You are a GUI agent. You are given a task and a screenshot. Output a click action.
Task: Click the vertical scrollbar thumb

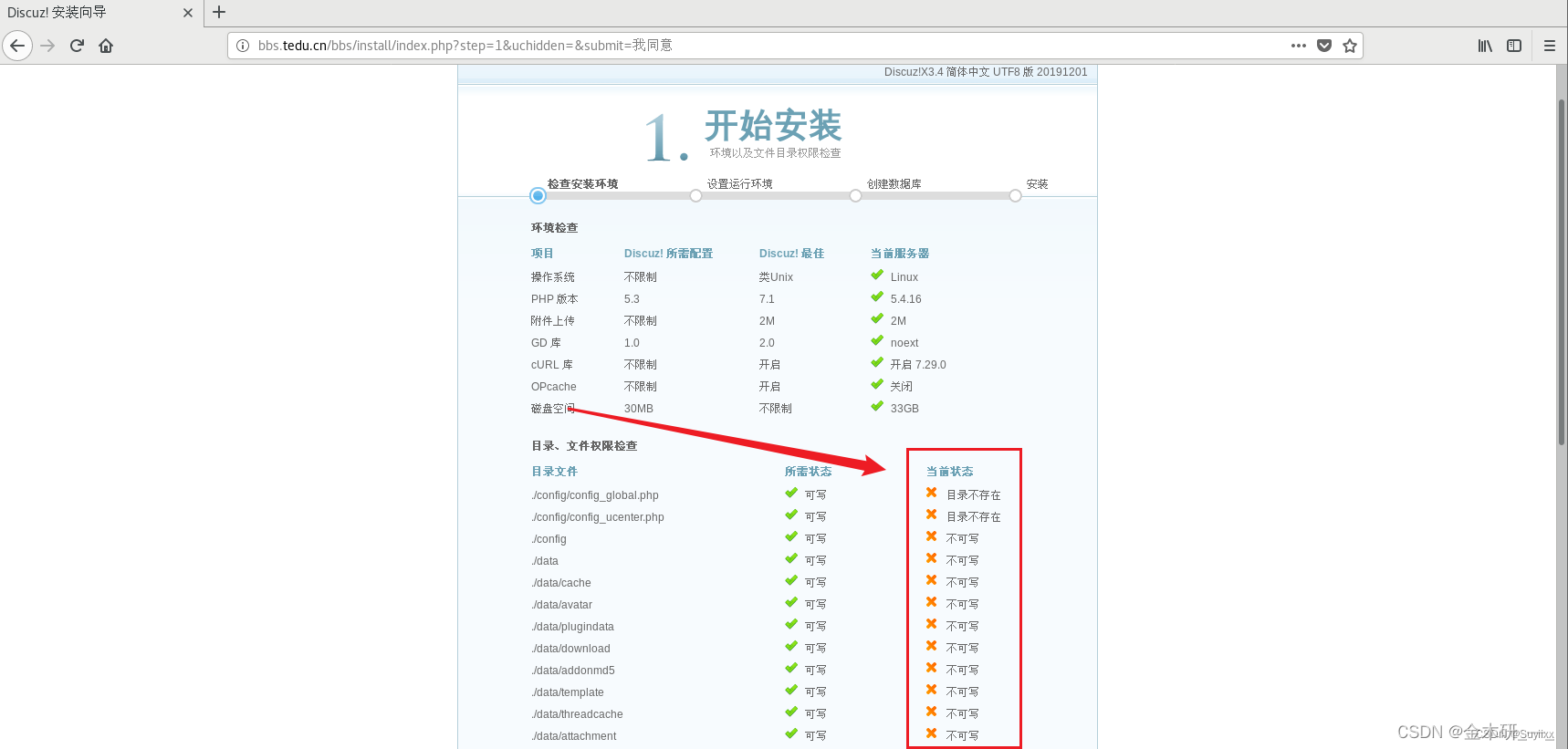(1562, 272)
